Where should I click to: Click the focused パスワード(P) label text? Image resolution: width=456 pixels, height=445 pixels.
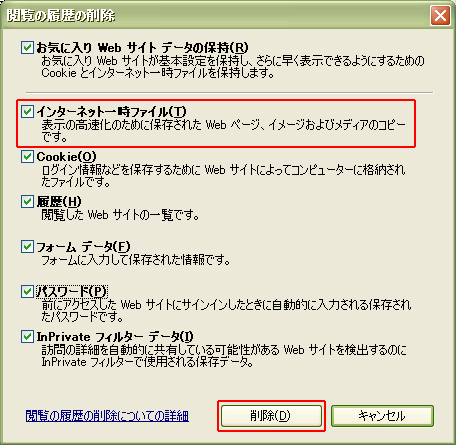(x=72, y=292)
